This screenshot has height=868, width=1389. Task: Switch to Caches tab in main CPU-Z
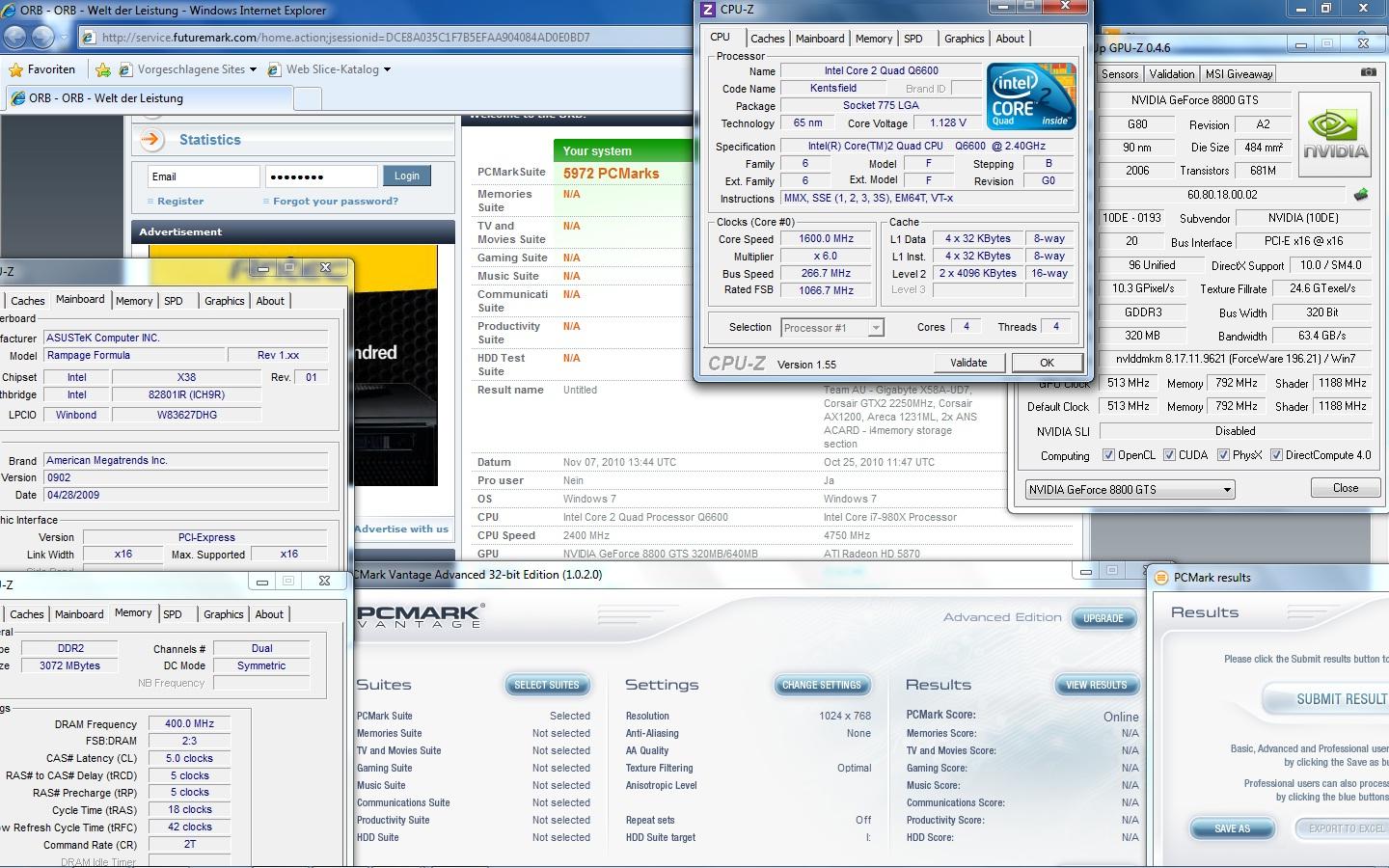[767, 39]
